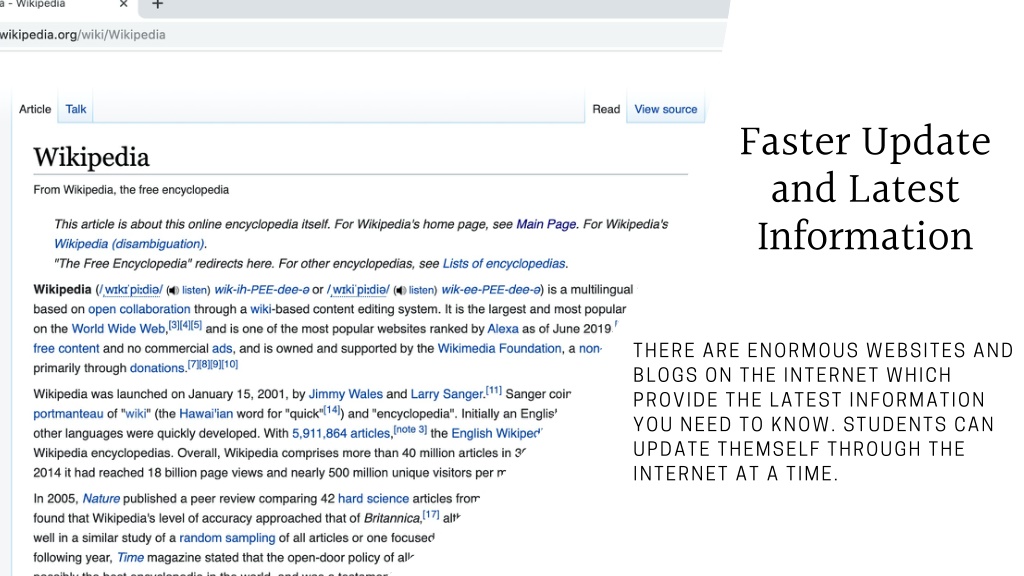1024x576 pixels.
Task: Follow the portmanteau link
Action: pyautogui.click(x=68, y=413)
